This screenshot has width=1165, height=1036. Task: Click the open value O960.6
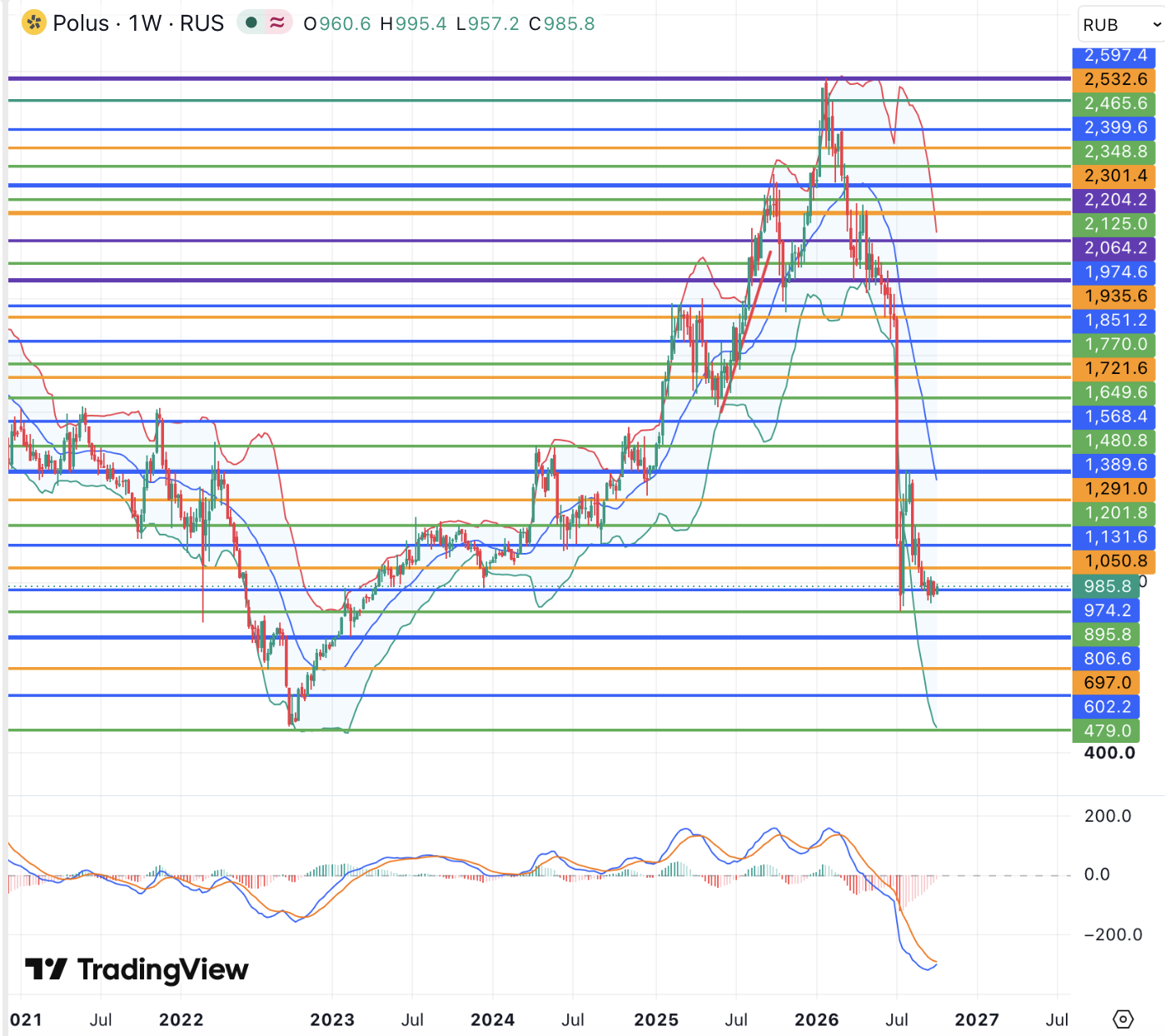(x=337, y=23)
